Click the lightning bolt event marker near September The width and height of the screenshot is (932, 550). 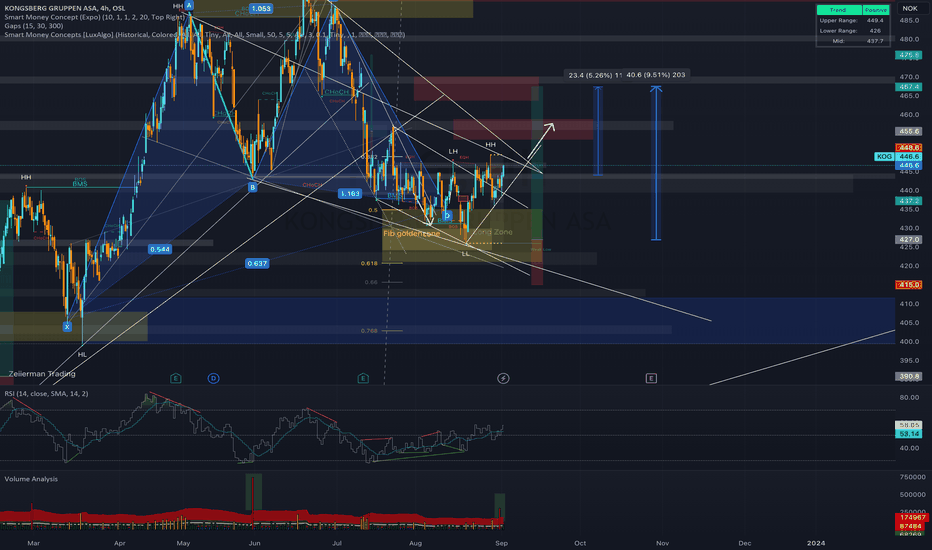503,378
